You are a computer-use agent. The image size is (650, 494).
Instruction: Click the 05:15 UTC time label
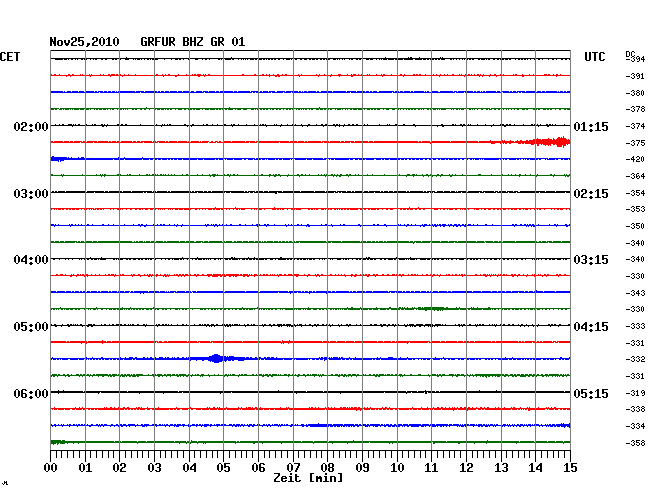coord(591,393)
